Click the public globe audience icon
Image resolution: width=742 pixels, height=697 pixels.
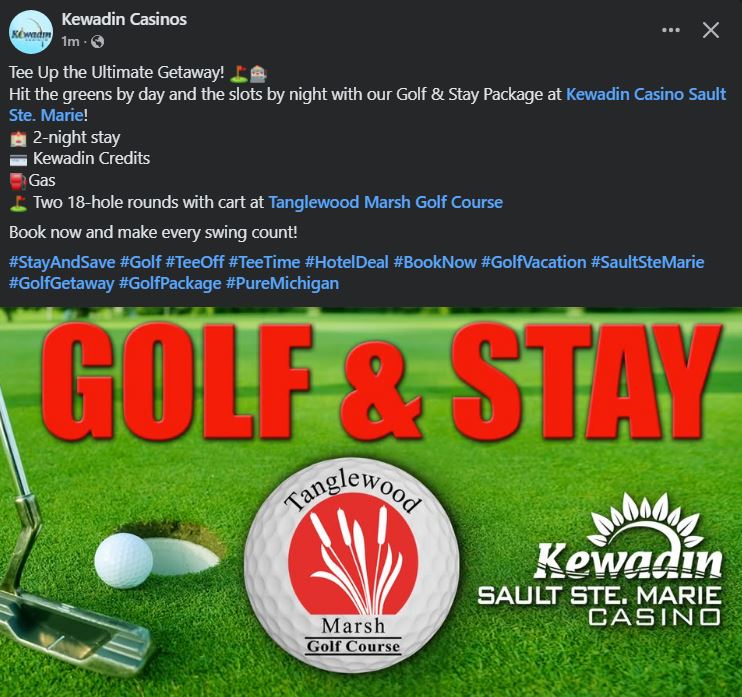click(x=97, y=42)
